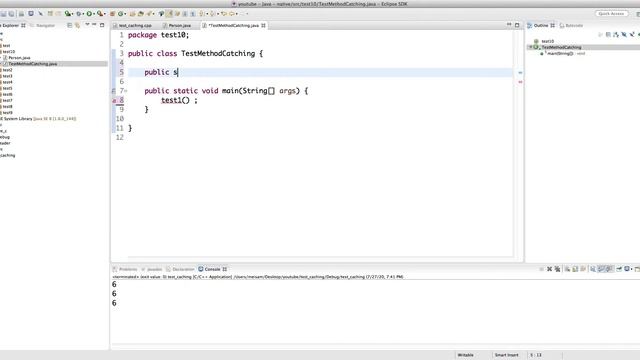Click Clear Console icon
This screenshot has height=360, width=640.
pyautogui.click(x=567, y=269)
